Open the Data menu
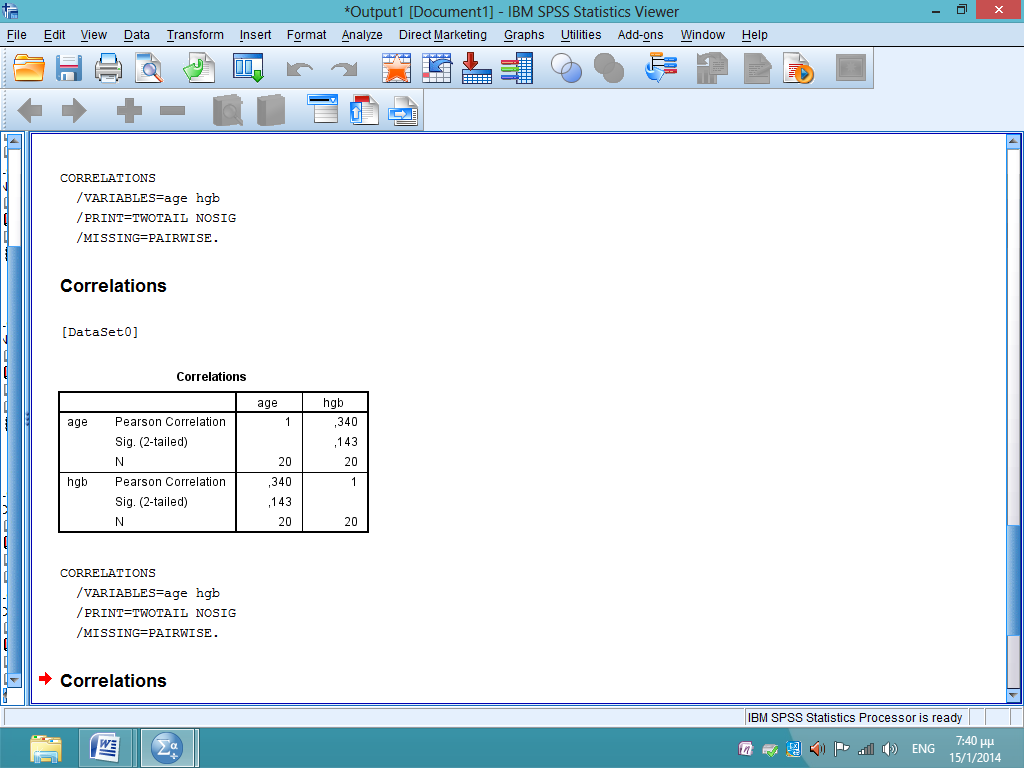The image size is (1024, 768). [136, 35]
